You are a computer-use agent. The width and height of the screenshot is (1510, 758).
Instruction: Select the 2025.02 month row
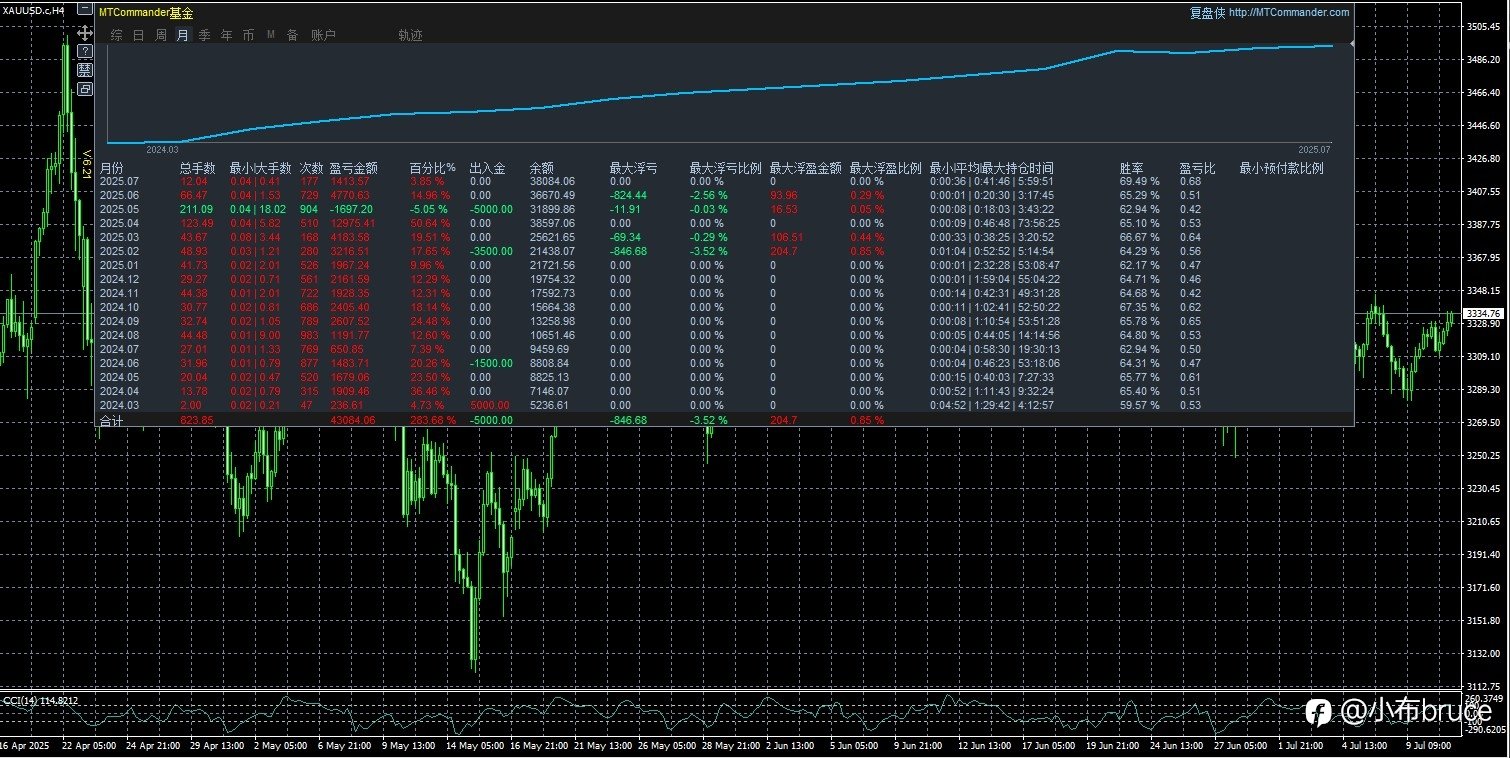725,251
